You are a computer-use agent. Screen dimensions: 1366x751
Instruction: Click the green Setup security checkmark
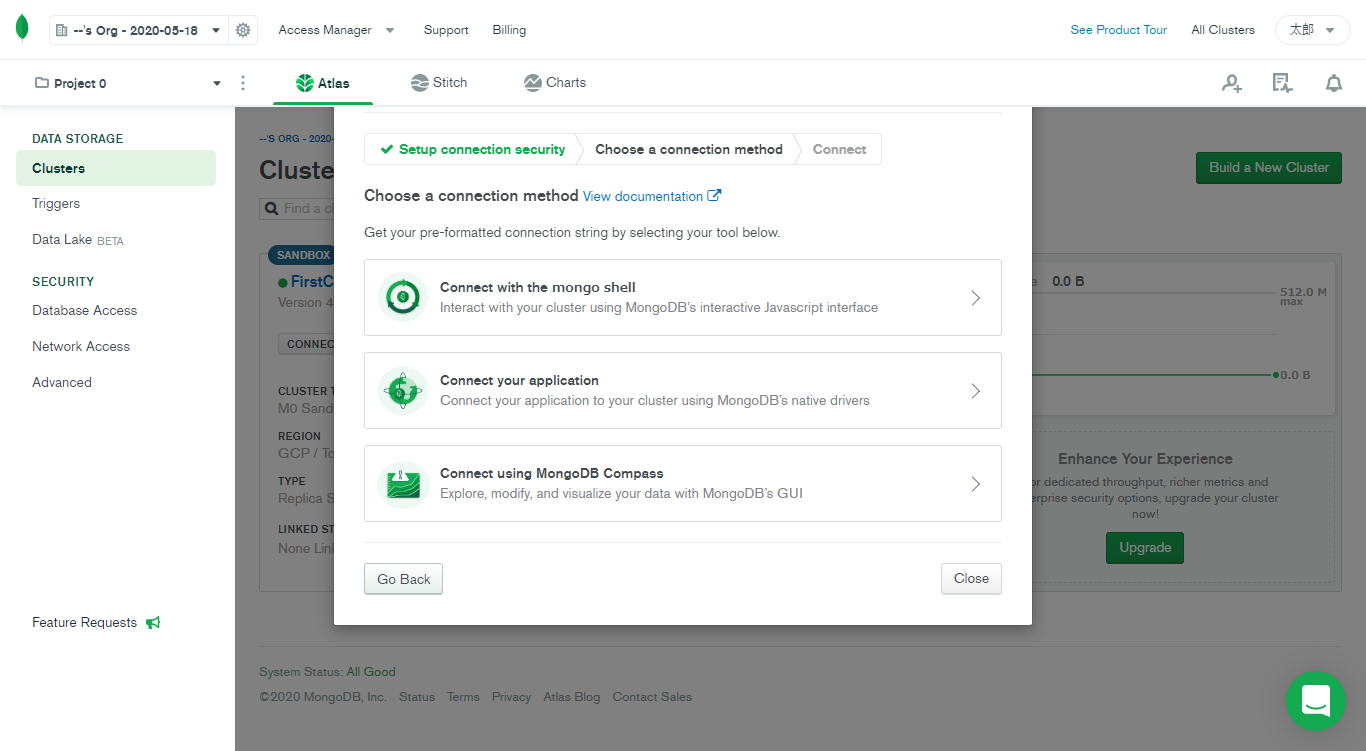pyautogui.click(x=386, y=149)
